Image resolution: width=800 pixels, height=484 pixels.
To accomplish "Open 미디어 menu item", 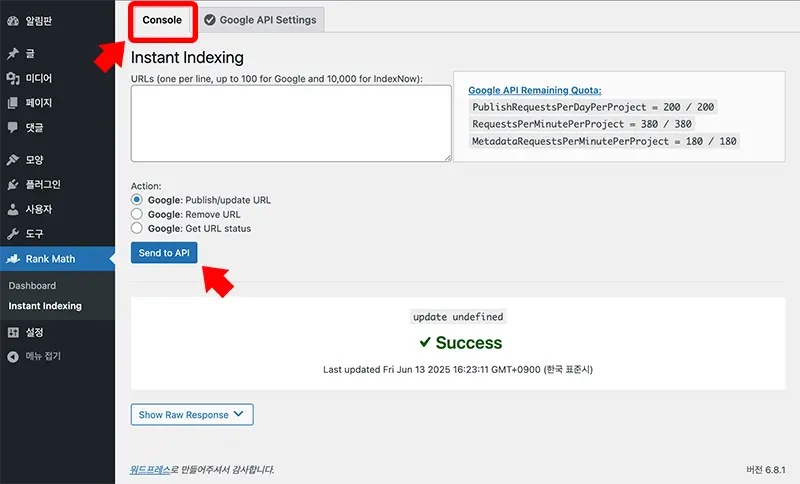I will pos(58,78).
